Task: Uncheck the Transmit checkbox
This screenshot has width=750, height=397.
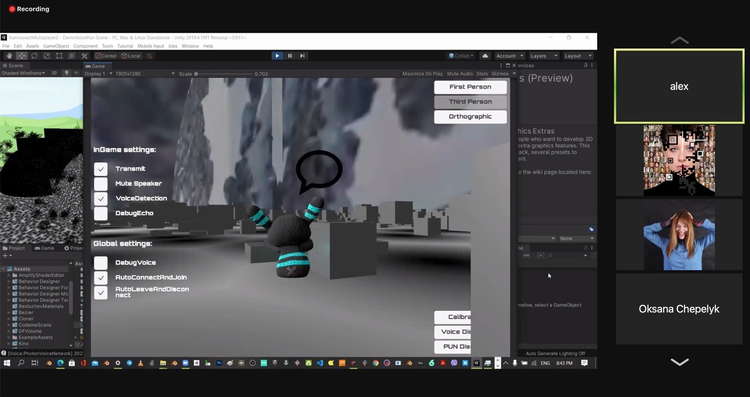Action: pos(100,169)
